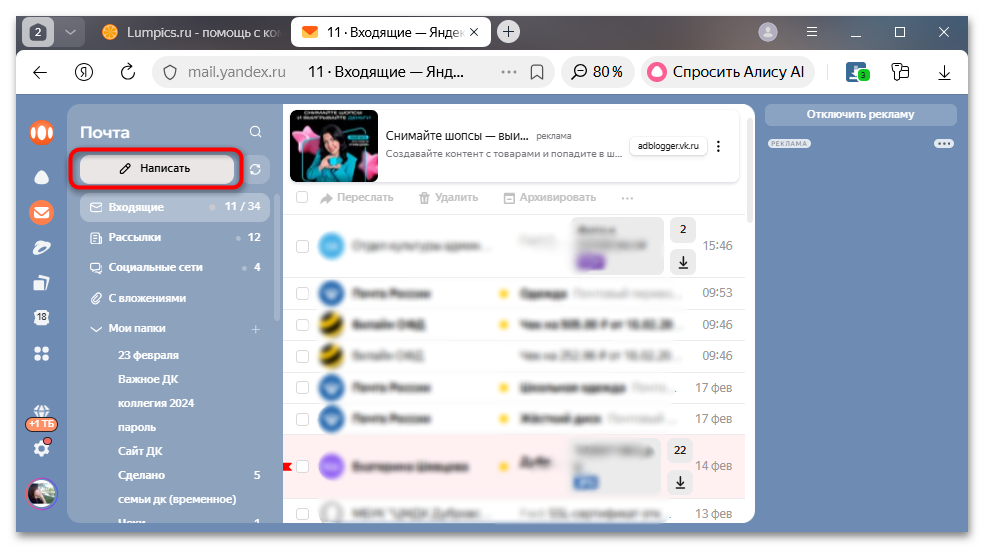This screenshot has height=548, width=984.
Task: Open the tab groups dropdown arrow
Action: pos(69,32)
